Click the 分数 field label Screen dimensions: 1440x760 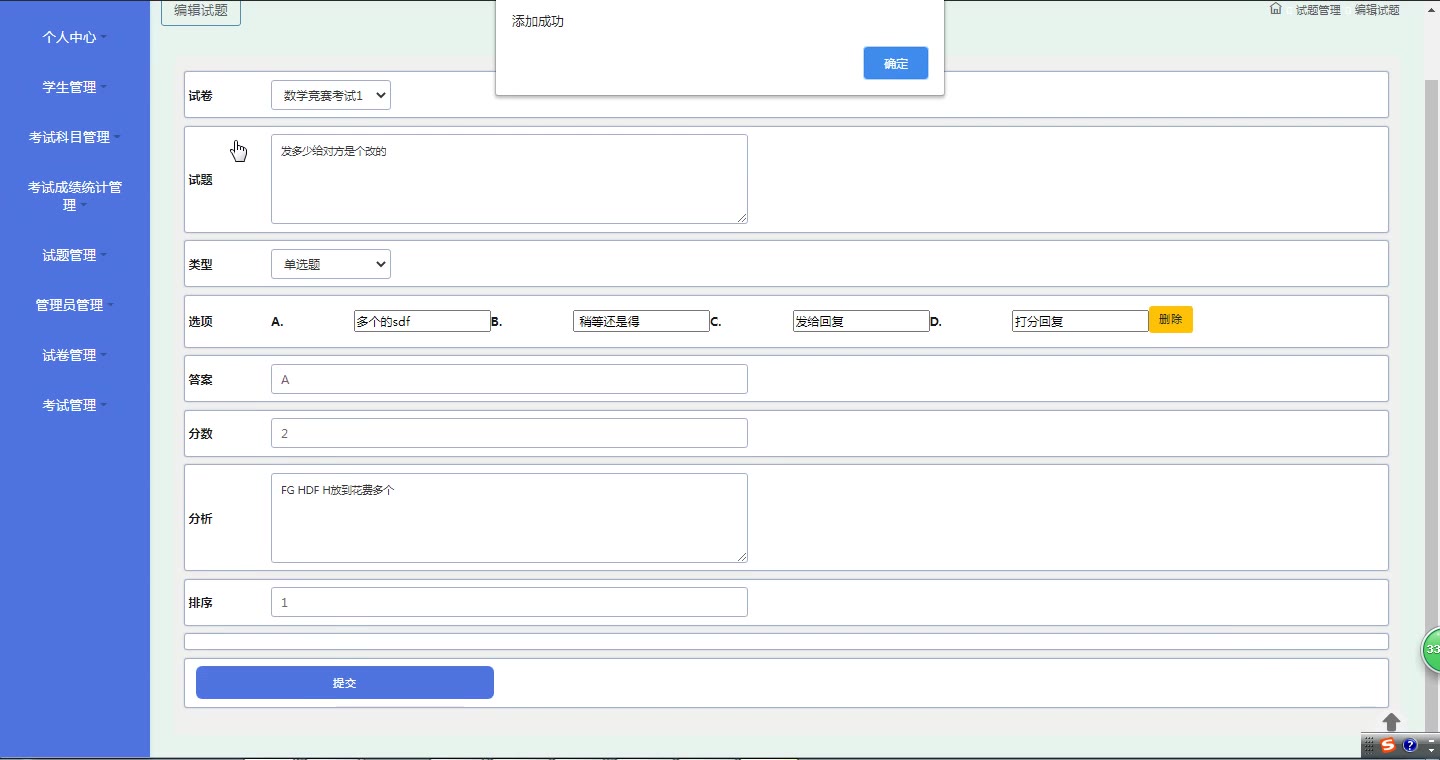click(x=201, y=434)
